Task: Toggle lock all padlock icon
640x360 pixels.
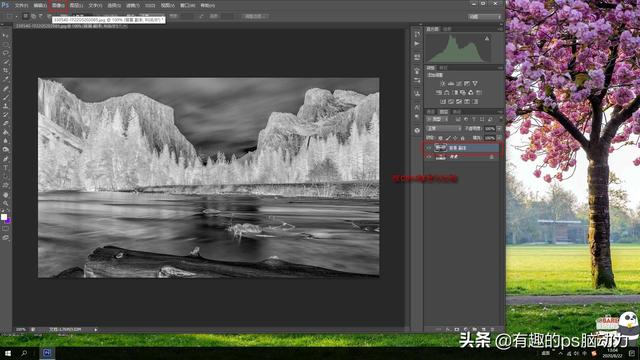Action: (x=462, y=138)
